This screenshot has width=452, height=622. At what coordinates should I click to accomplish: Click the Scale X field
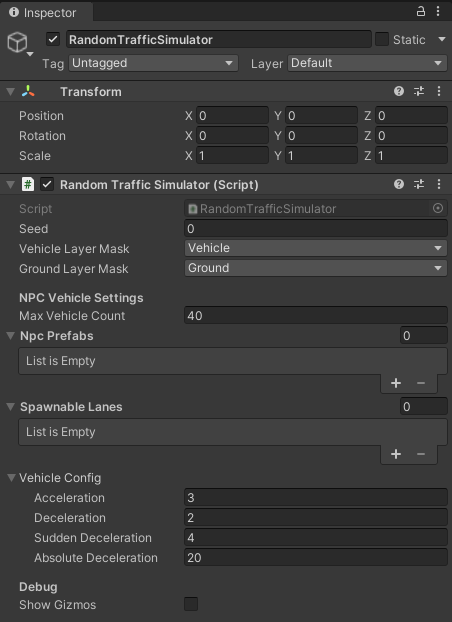pyautogui.click(x=232, y=156)
